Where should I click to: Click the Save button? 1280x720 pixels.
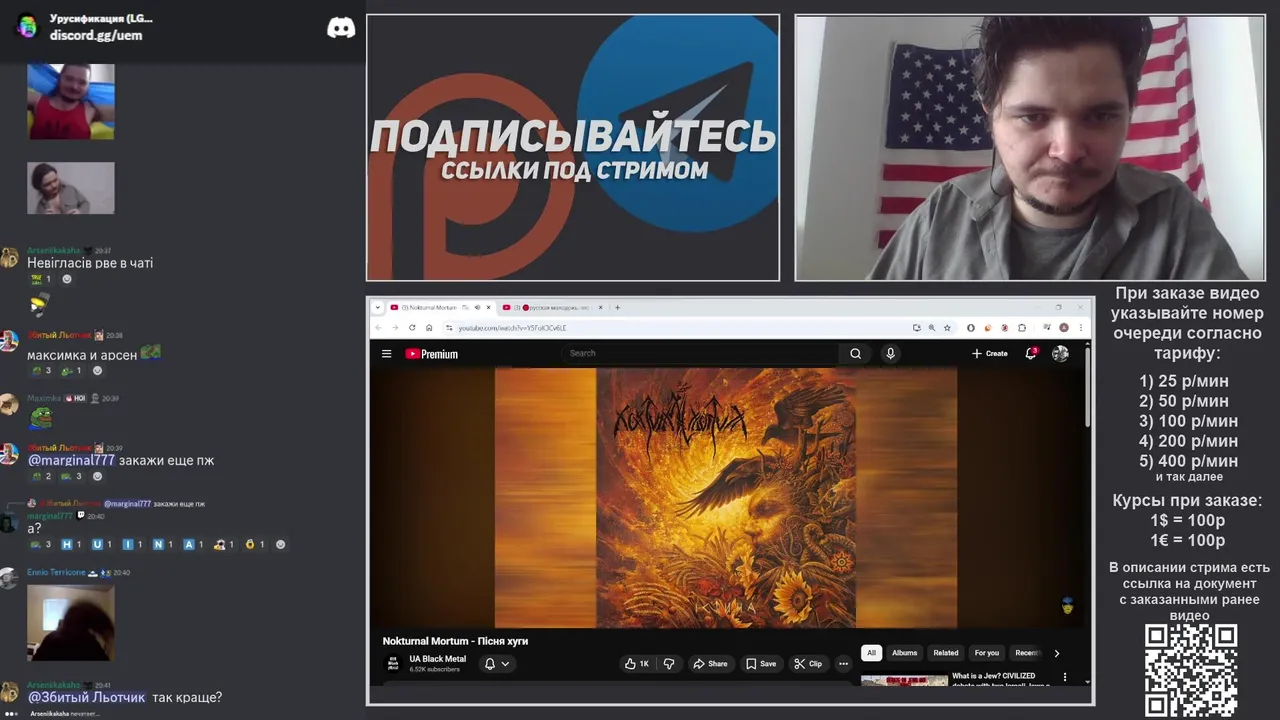pos(760,663)
